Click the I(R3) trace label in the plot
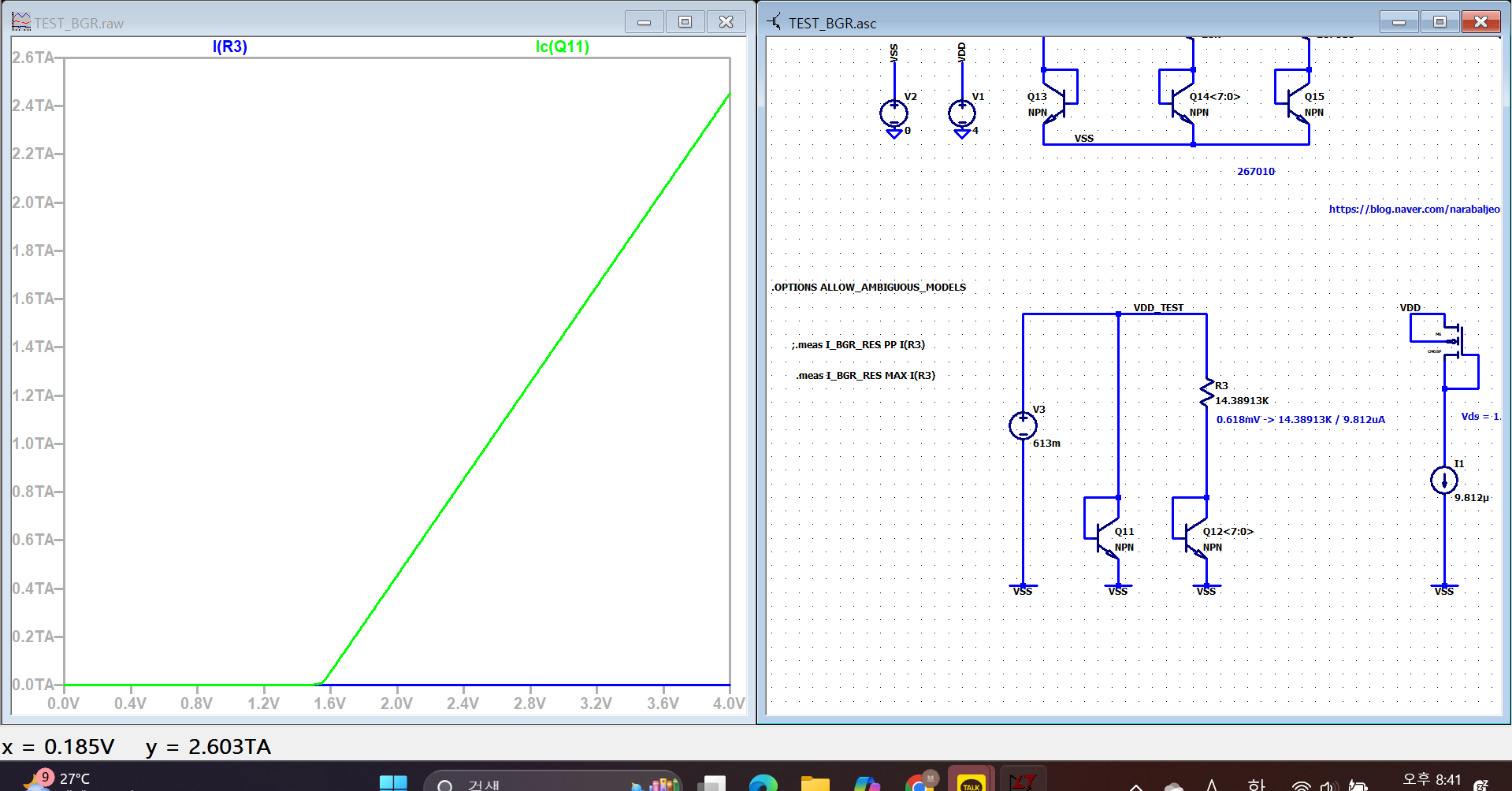The image size is (1512, 791). click(230, 46)
